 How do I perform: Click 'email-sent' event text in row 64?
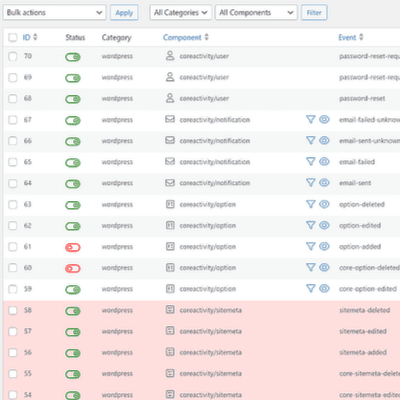point(355,183)
